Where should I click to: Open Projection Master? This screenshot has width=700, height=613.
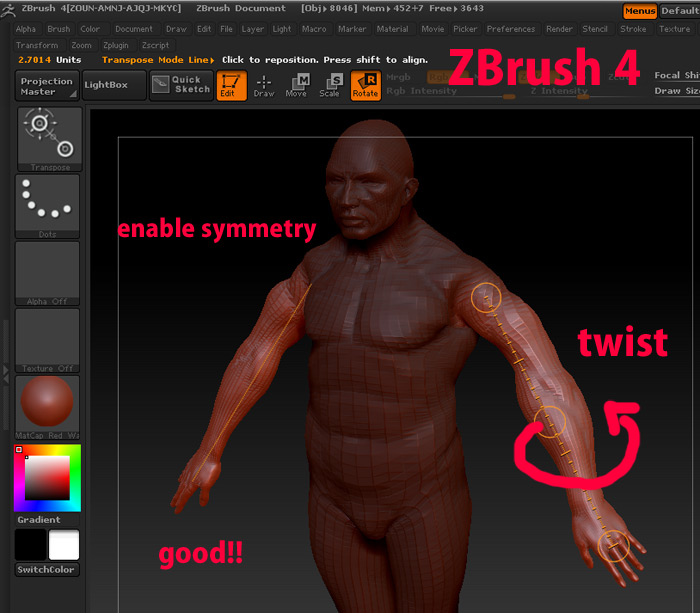47,85
